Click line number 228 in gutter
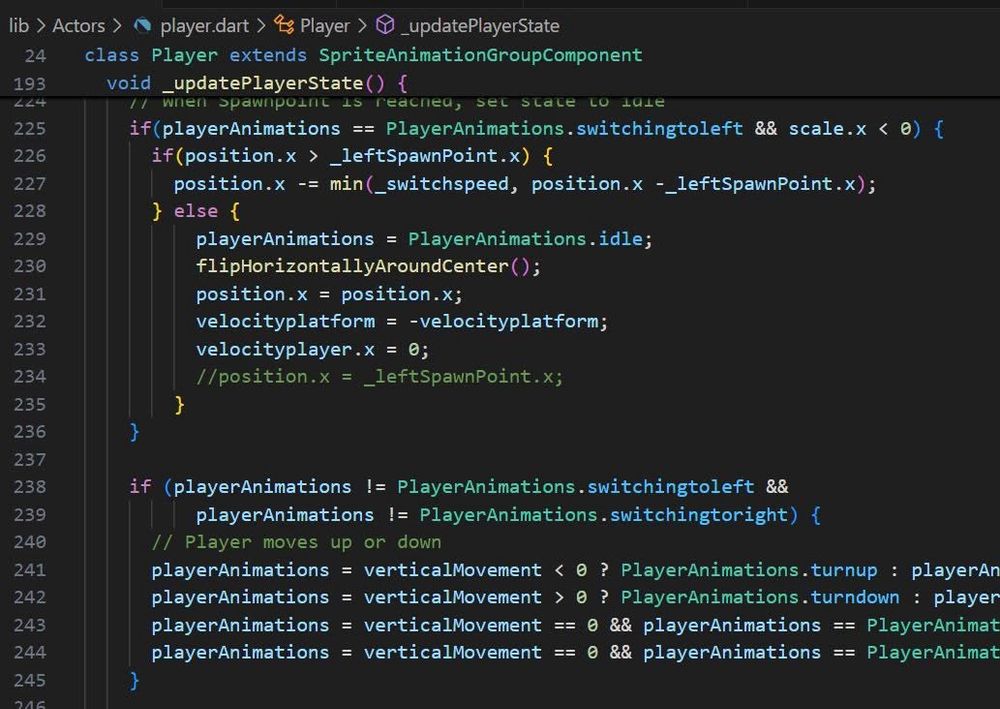The height and width of the screenshot is (709, 1000). pyautogui.click(x=30, y=211)
